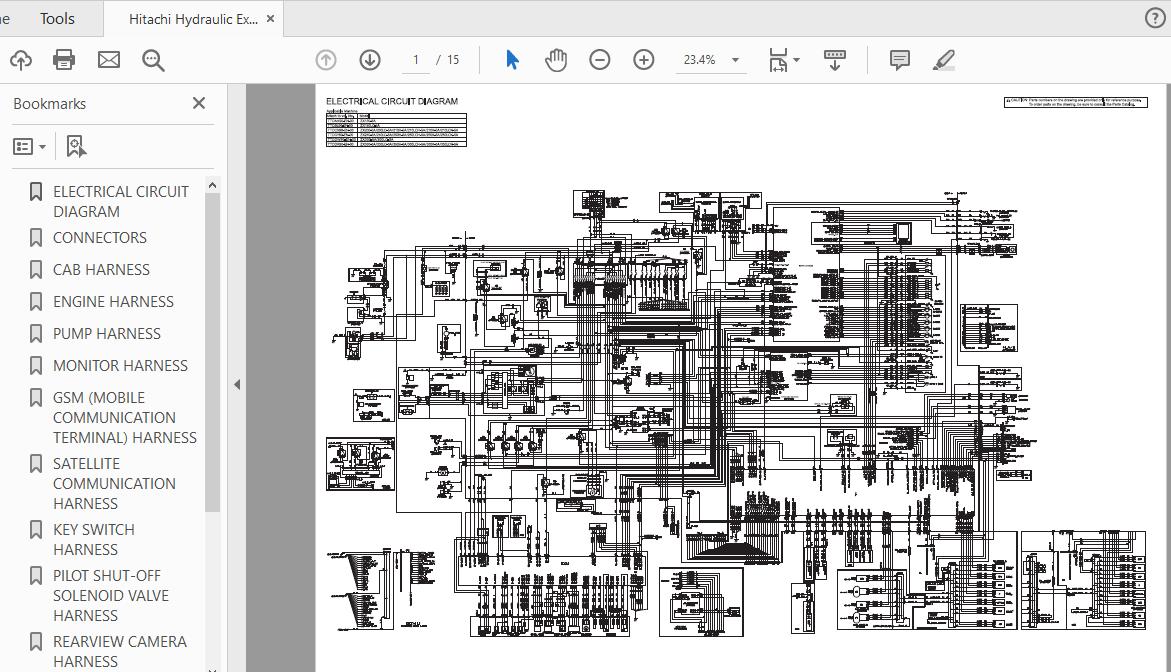Image resolution: width=1171 pixels, height=672 pixels.
Task: Switch to the Tools tab
Action: [x=56, y=17]
